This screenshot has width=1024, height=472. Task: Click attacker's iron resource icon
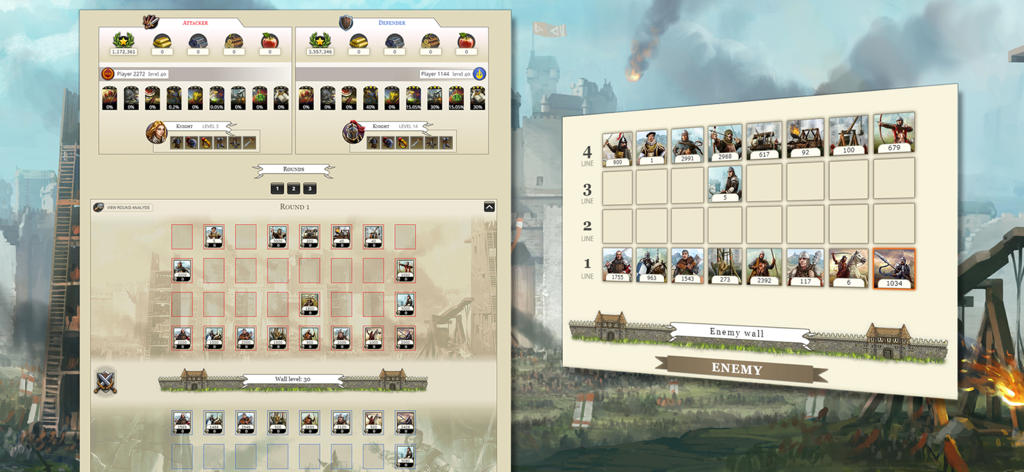(x=198, y=40)
